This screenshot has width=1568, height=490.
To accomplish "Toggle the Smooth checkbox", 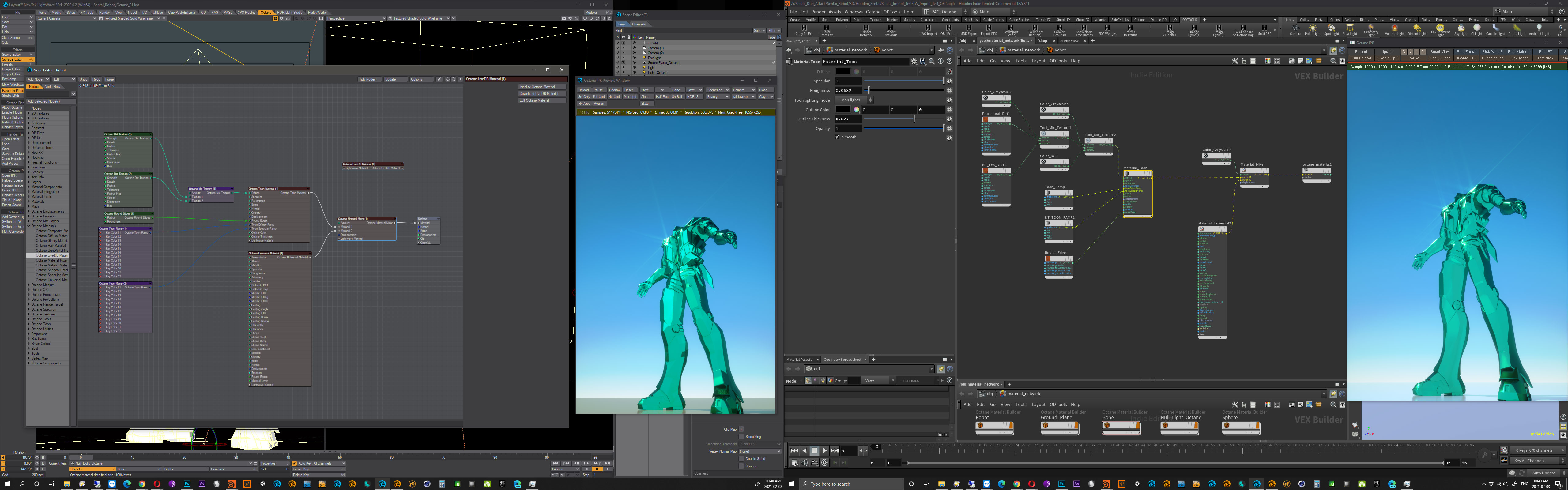I will pyautogui.click(x=838, y=137).
